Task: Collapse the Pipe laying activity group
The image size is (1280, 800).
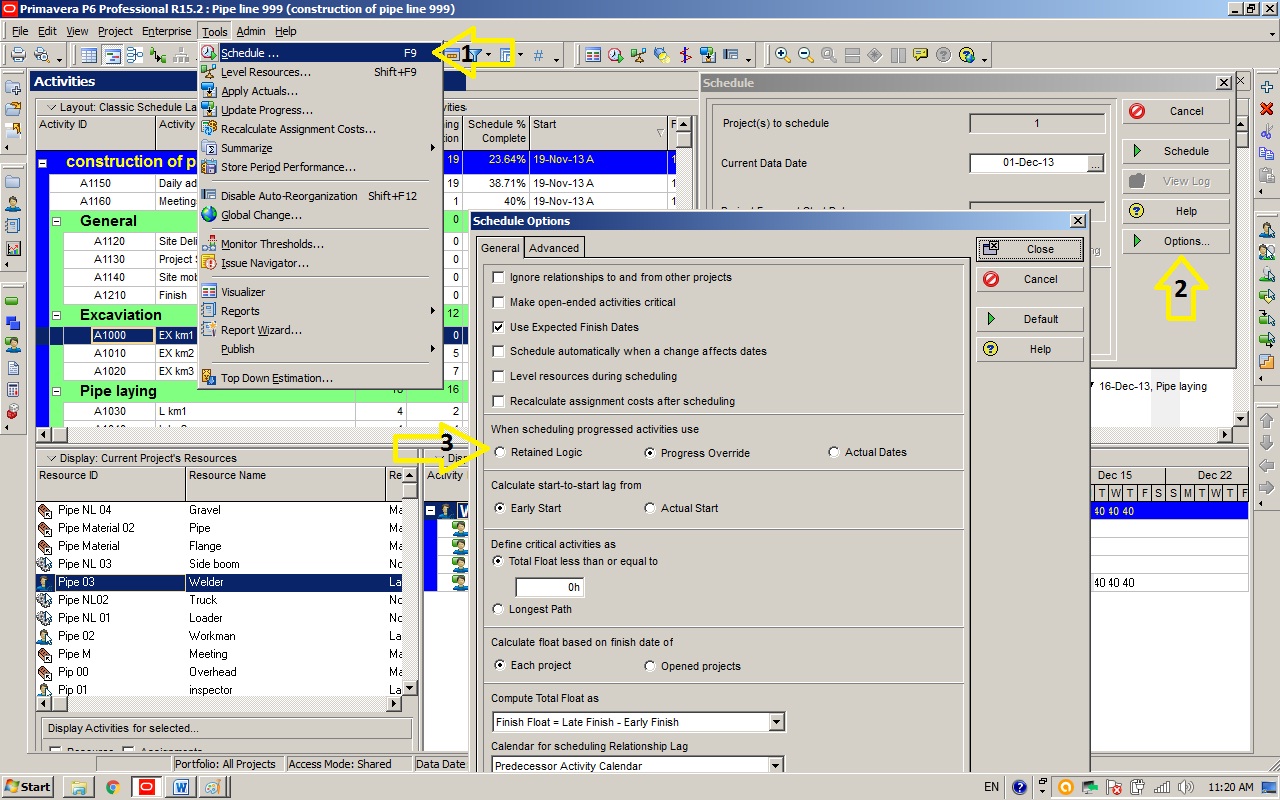Action: coord(57,391)
